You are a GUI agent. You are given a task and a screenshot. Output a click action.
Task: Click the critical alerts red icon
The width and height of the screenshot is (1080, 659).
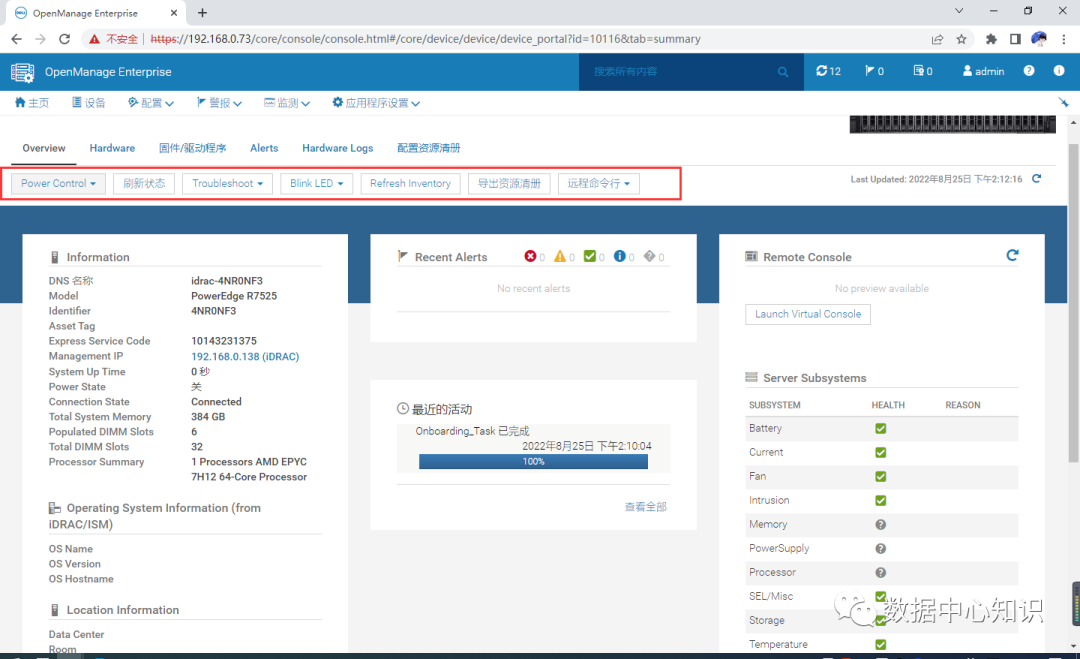point(530,256)
